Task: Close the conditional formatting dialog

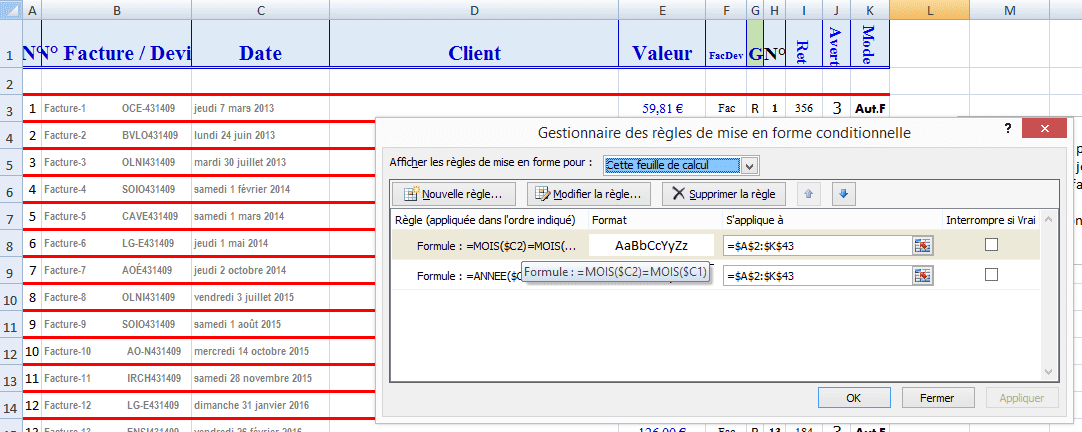Action: (x=1044, y=131)
